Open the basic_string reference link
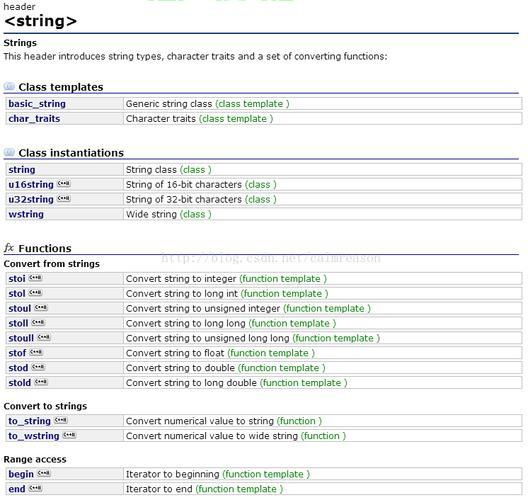Image resolution: width=528 pixels, height=500 pixels. (37, 104)
